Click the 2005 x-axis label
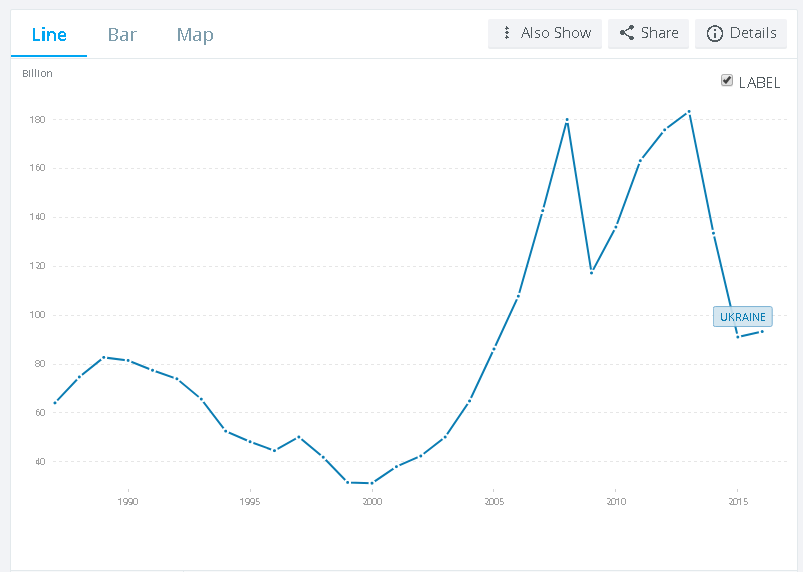Image resolution: width=803 pixels, height=572 pixels. [494, 501]
